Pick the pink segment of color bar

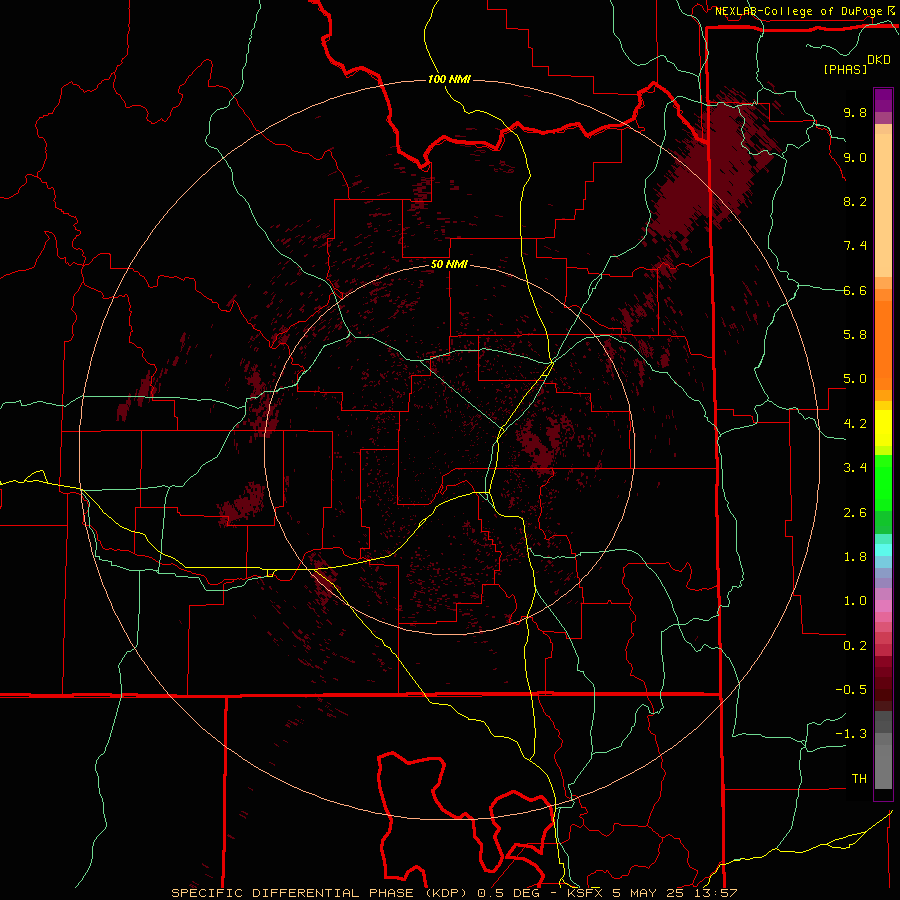(x=883, y=606)
